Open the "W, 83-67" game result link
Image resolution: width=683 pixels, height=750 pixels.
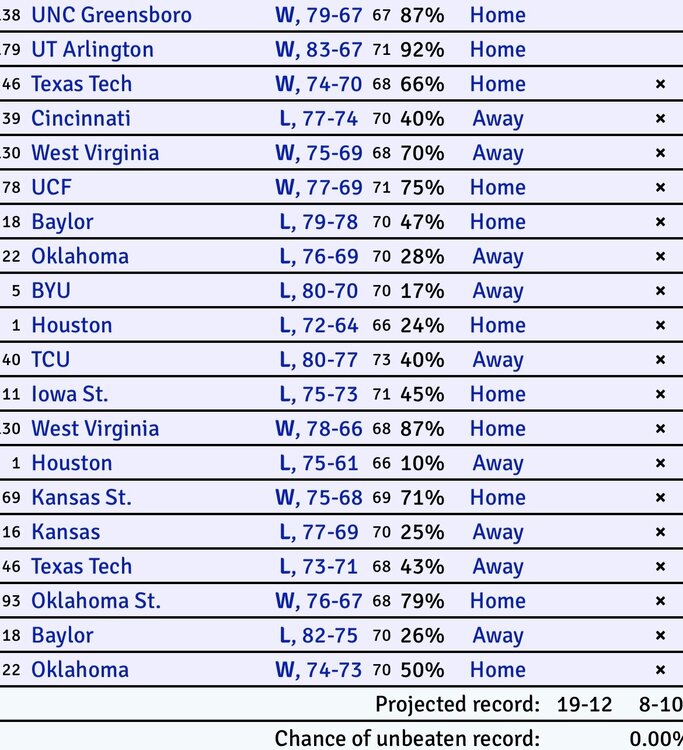(x=318, y=50)
